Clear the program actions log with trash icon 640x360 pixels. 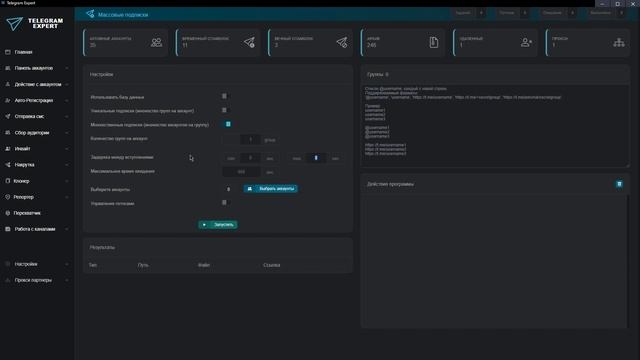pyautogui.click(x=619, y=184)
